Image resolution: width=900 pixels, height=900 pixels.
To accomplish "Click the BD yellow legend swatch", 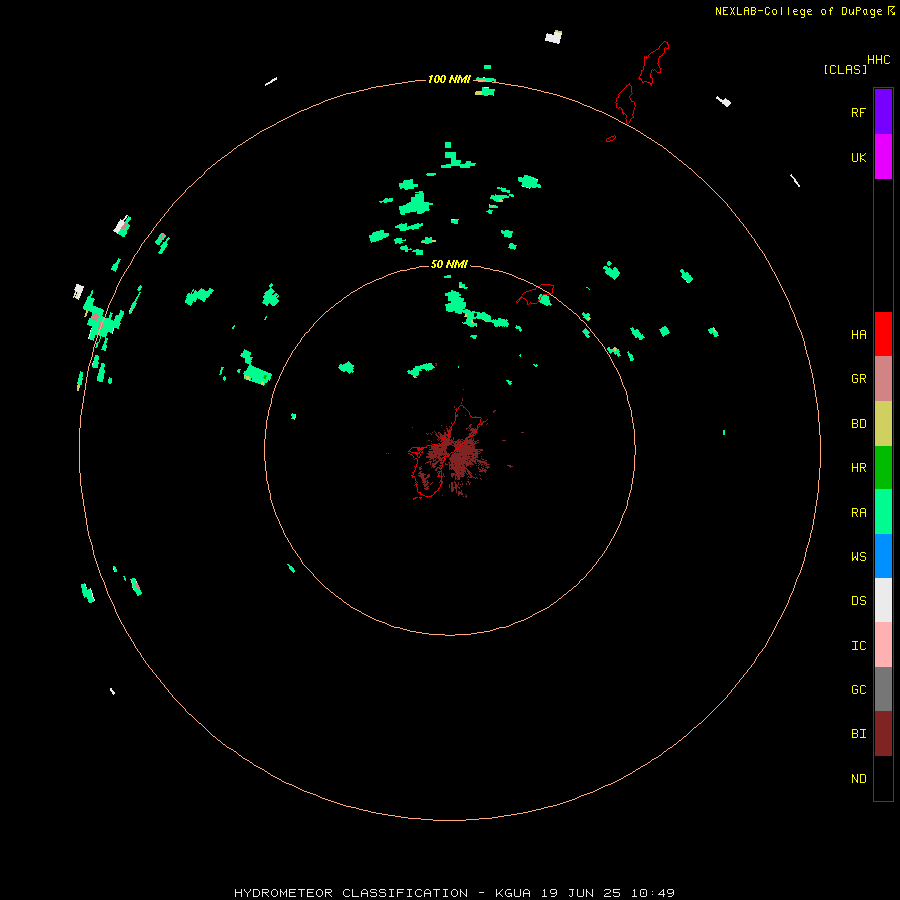I will tap(883, 424).
